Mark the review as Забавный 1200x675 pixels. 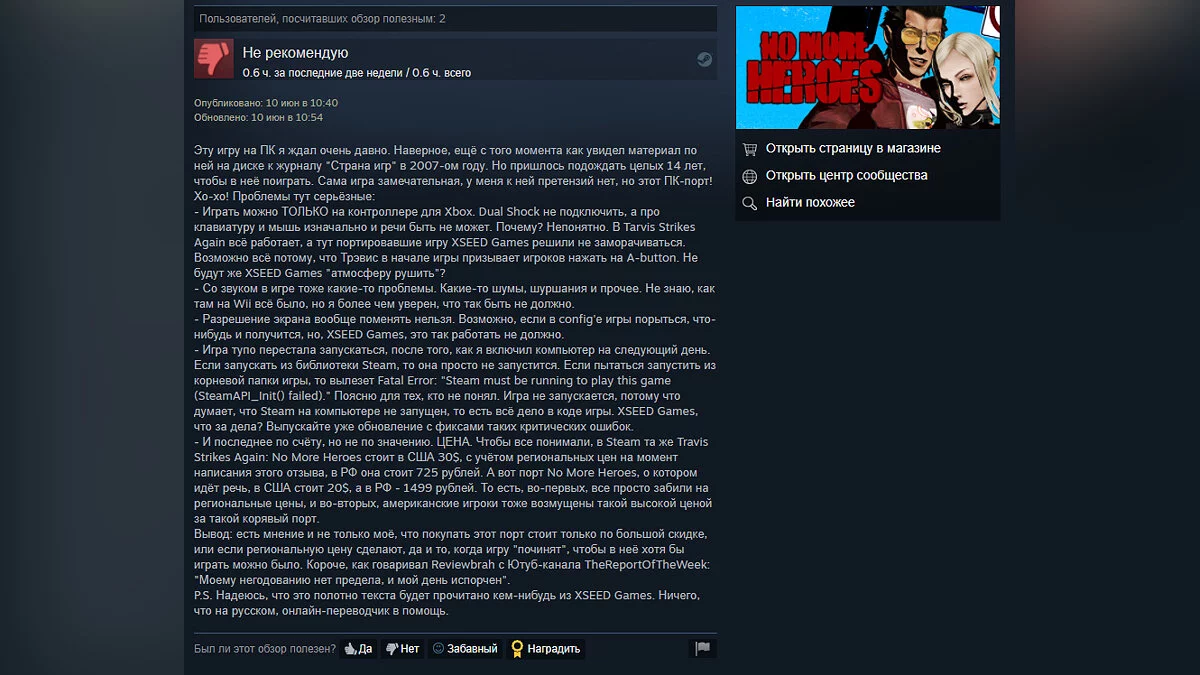(465, 649)
